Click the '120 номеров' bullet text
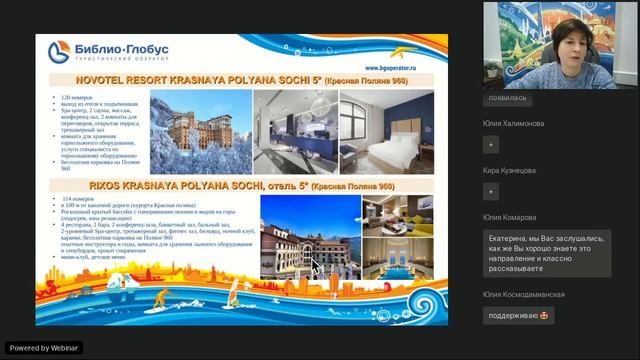640x360 pixels. [77, 98]
